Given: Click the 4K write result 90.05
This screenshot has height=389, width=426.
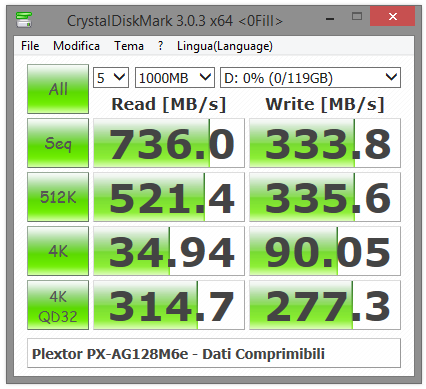Looking at the screenshot, I should coord(325,251).
